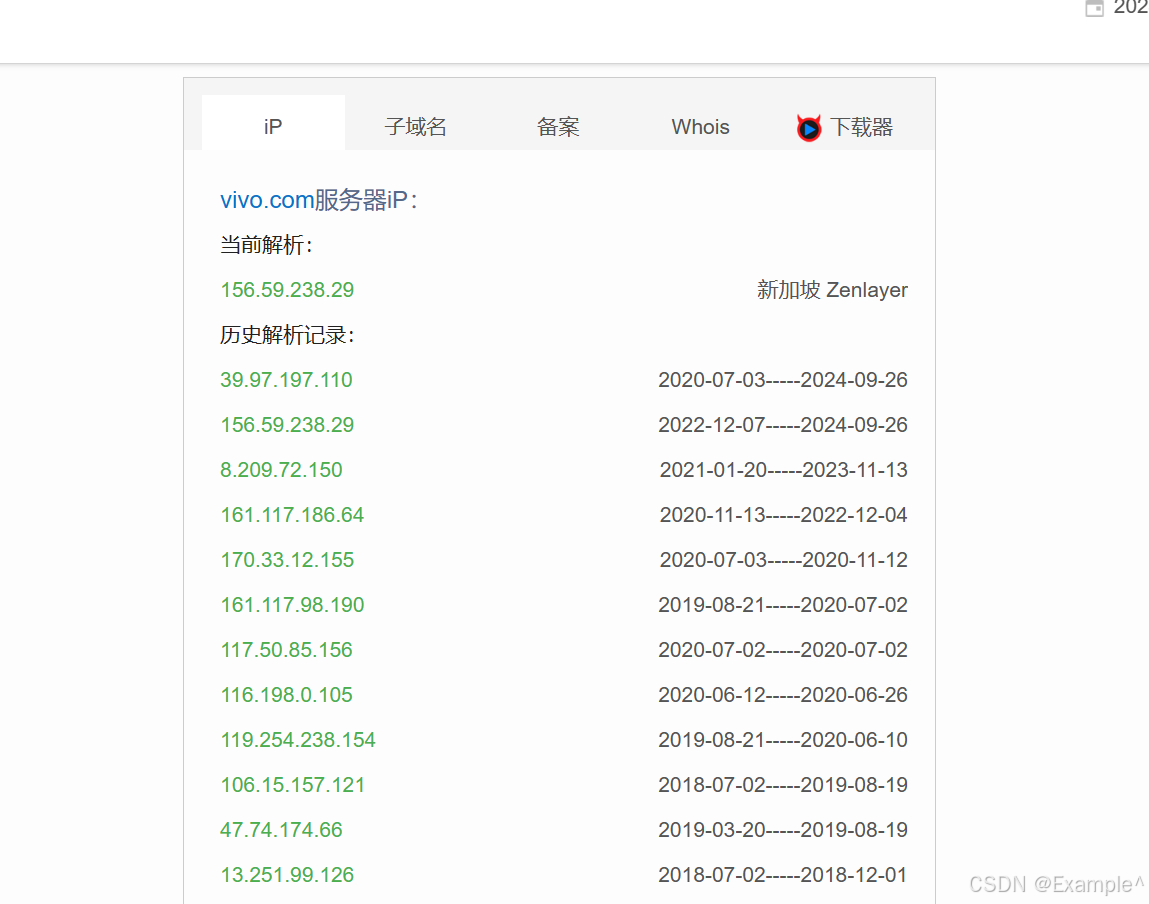Open historical IP 39.97.197.110
This screenshot has height=904, width=1149.
pos(287,380)
